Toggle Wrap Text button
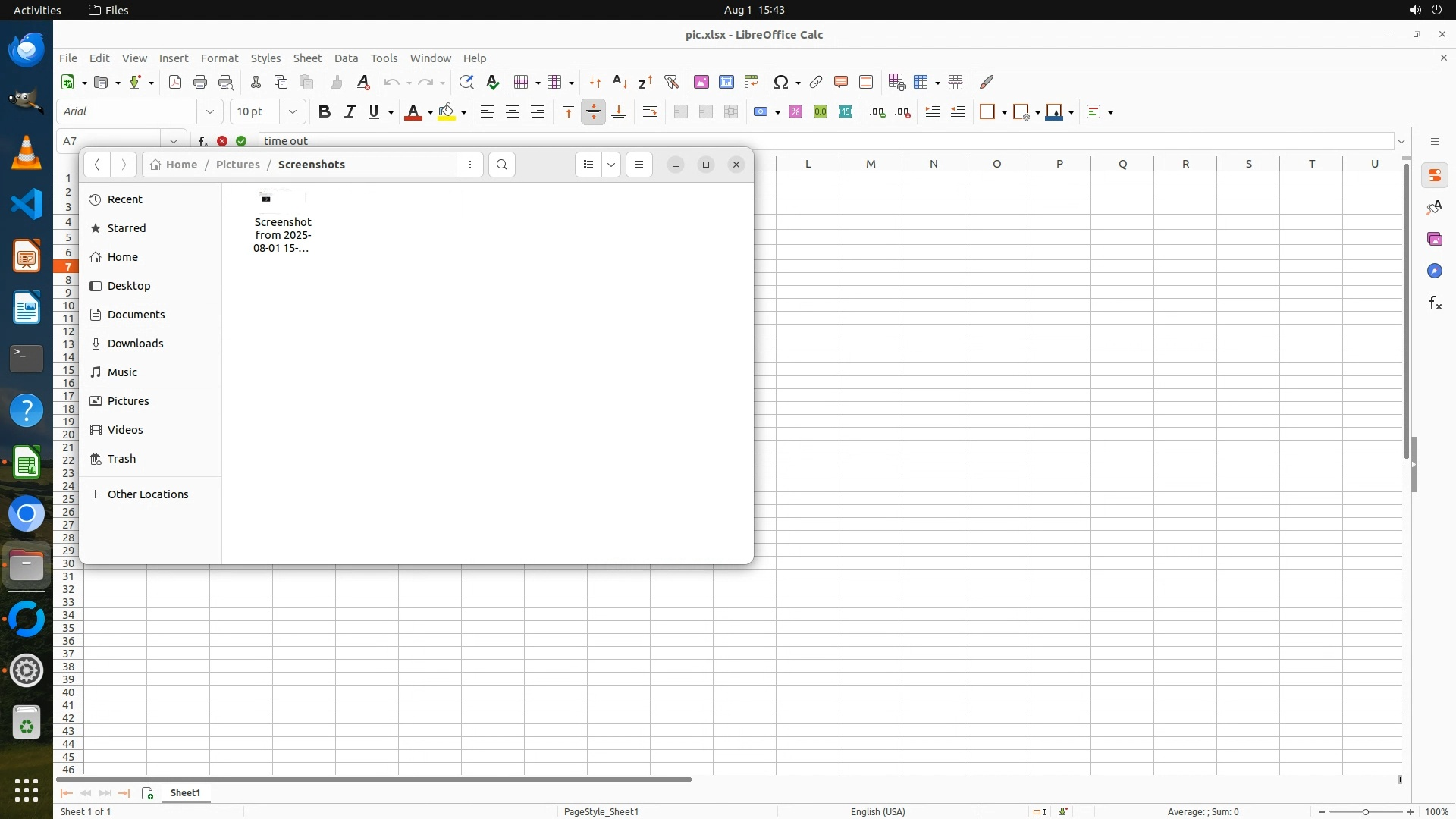Screen dimensions: 1456x819 tap(650, 111)
